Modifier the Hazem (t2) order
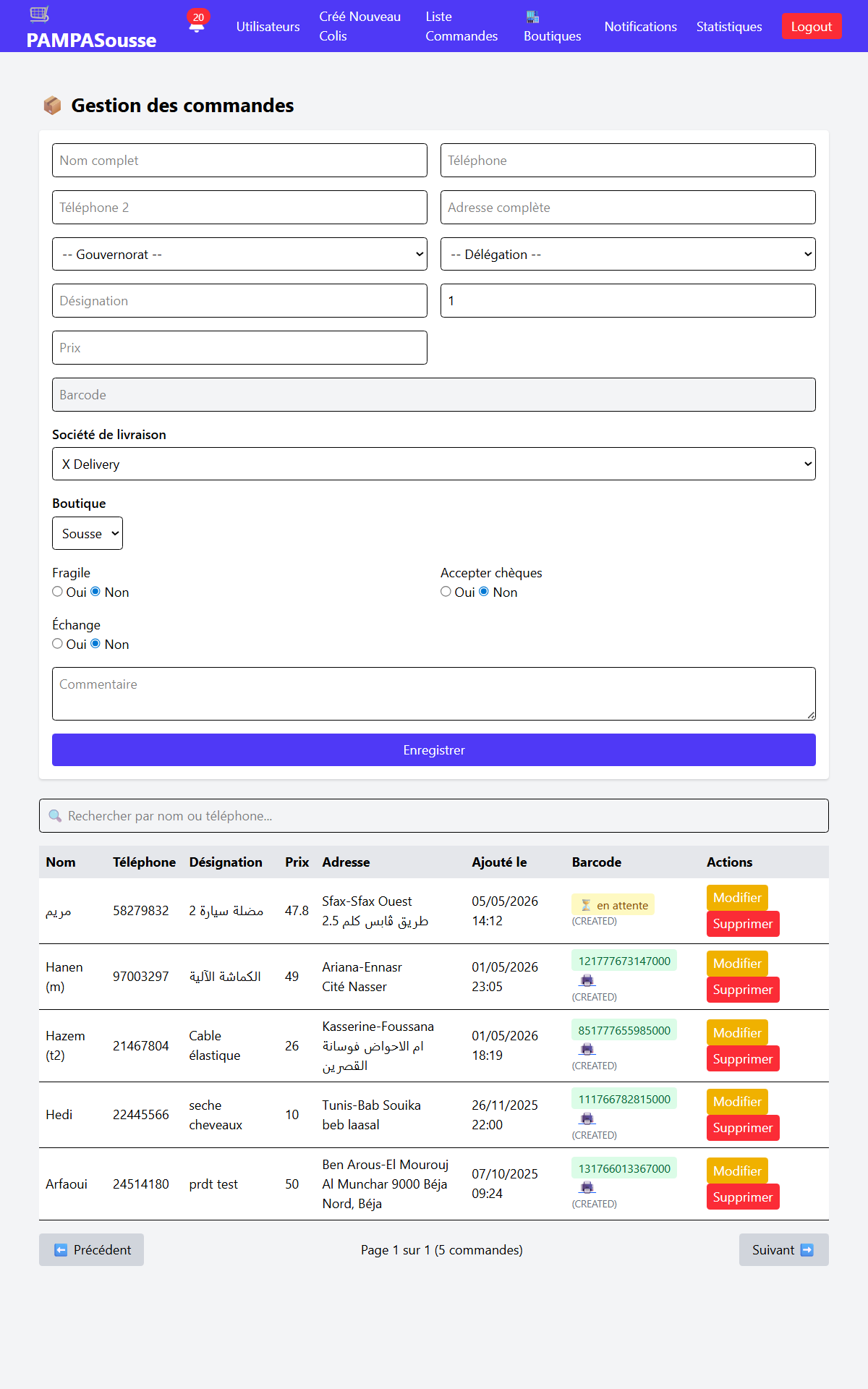Screen dimensions: 868x1389 (737, 1032)
